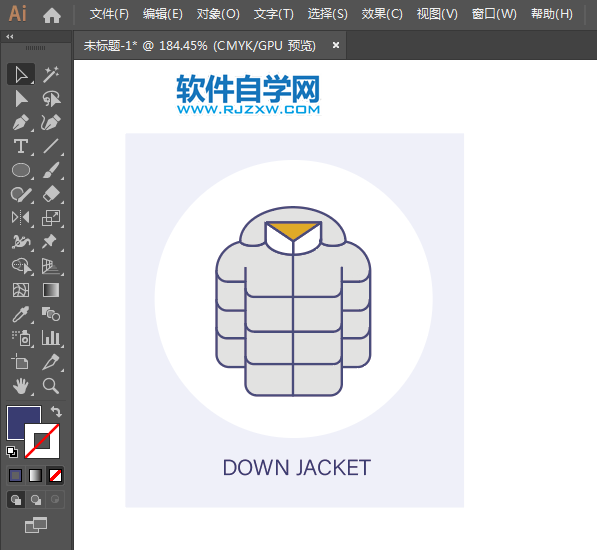Set paint mode to Color
597x550 pixels.
click(16, 475)
